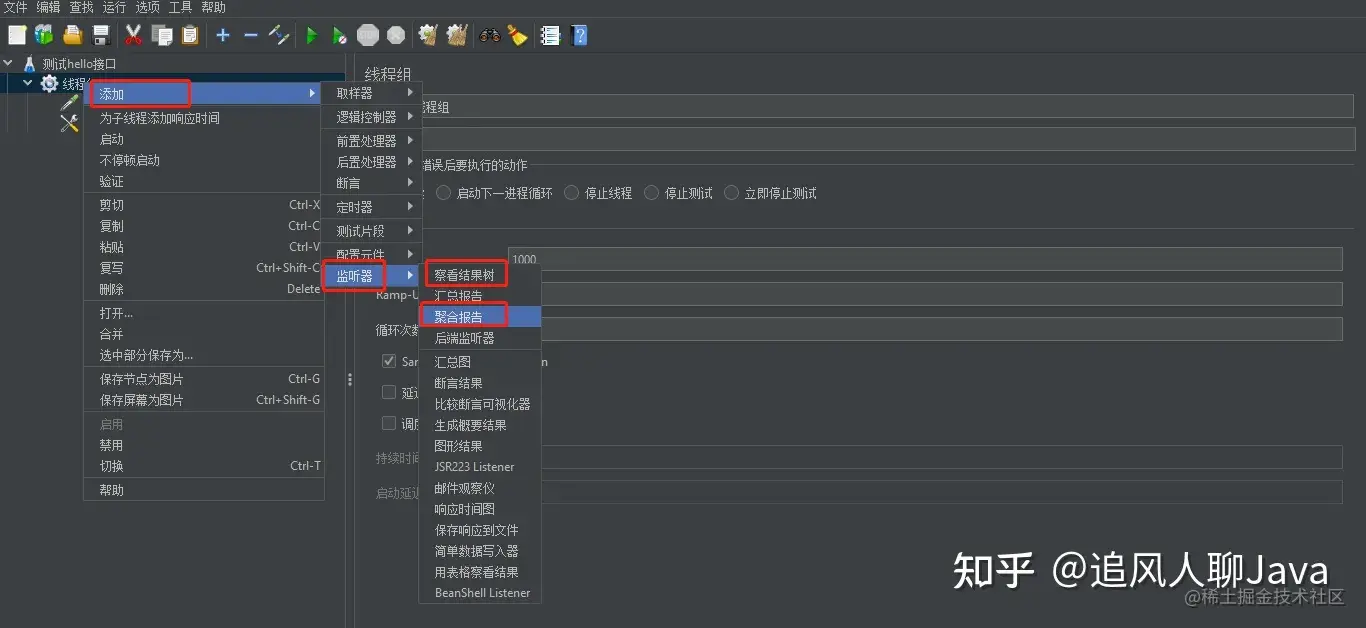The height and width of the screenshot is (628, 1366).
Task: Select 响应时间图 in the listener list
Action: pos(480,509)
